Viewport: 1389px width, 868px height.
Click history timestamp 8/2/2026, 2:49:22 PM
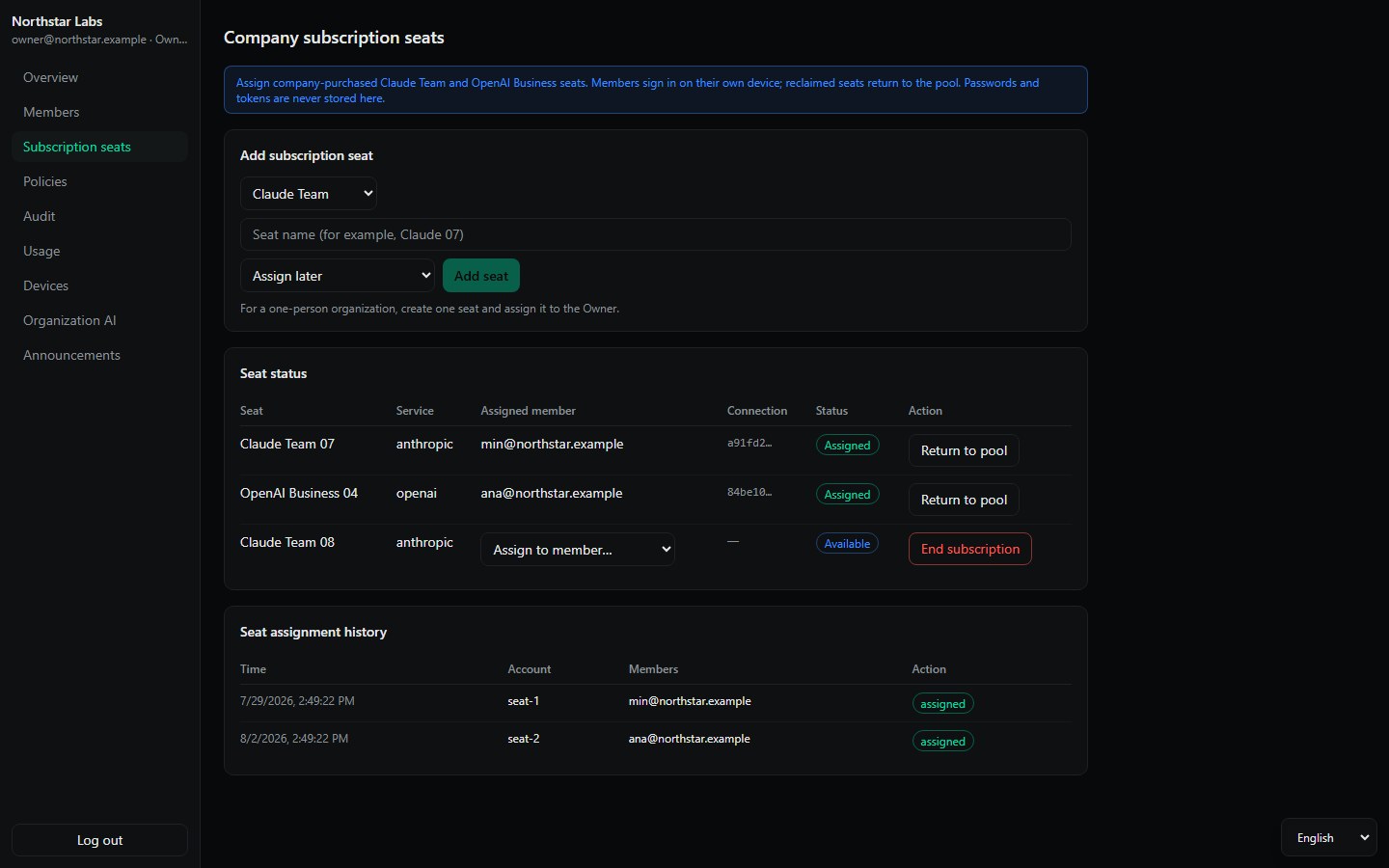[x=294, y=739]
